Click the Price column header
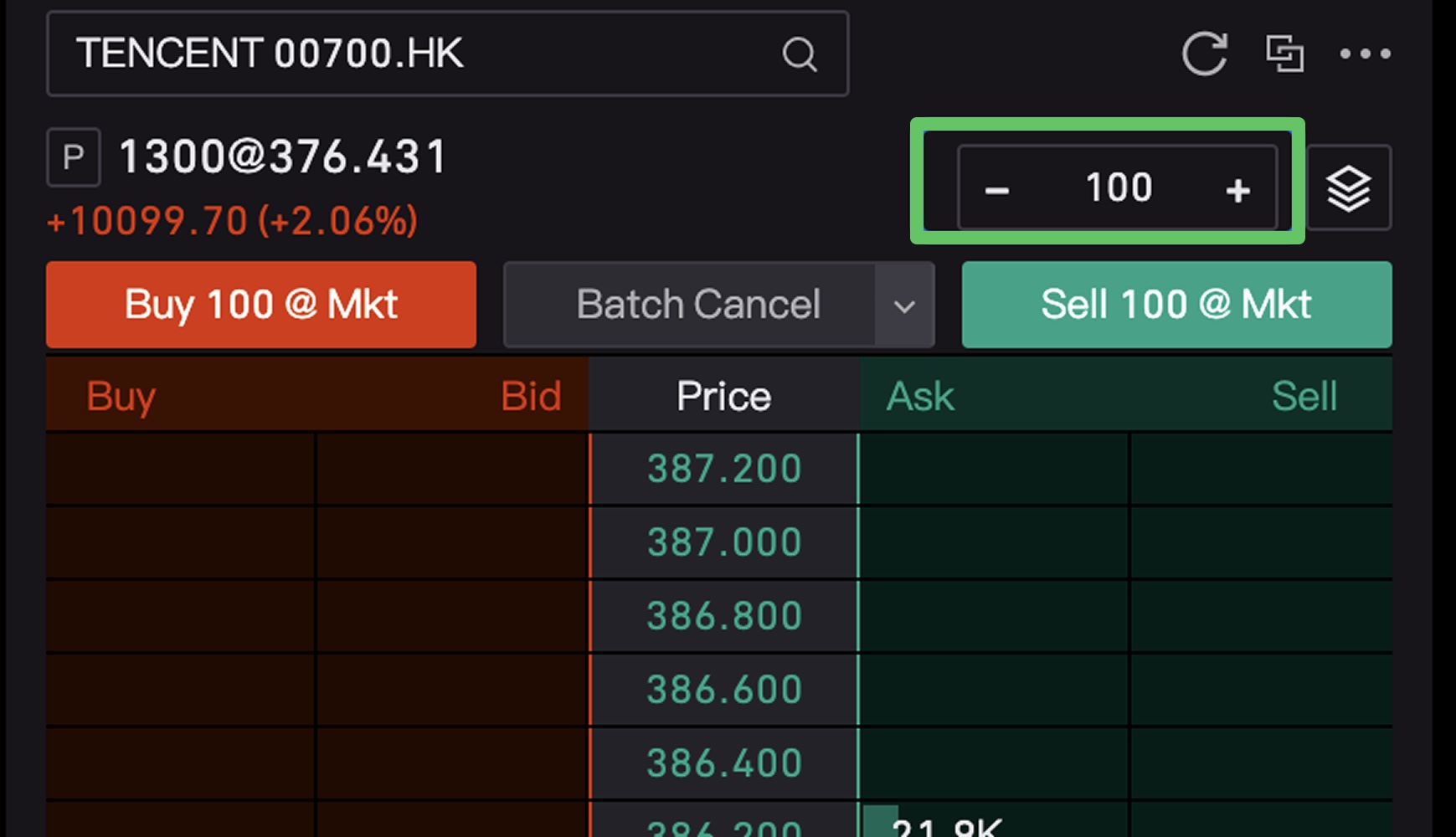This screenshot has width=1456, height=837. (724, 396)
